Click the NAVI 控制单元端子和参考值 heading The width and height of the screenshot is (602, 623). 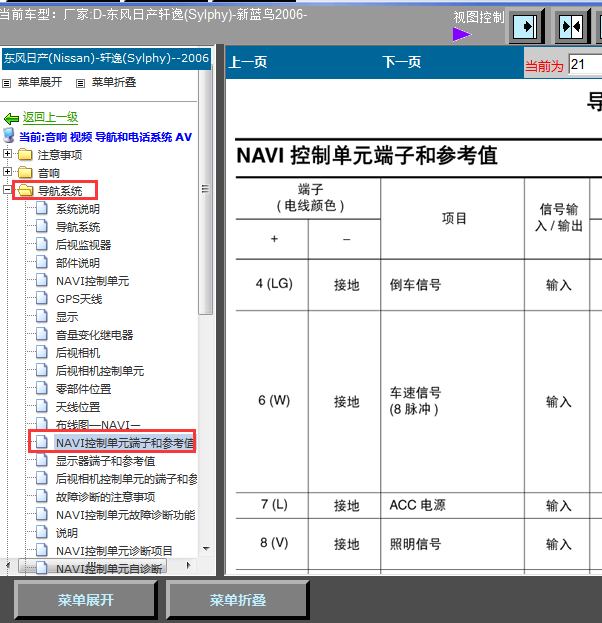[x=367, y=155]
